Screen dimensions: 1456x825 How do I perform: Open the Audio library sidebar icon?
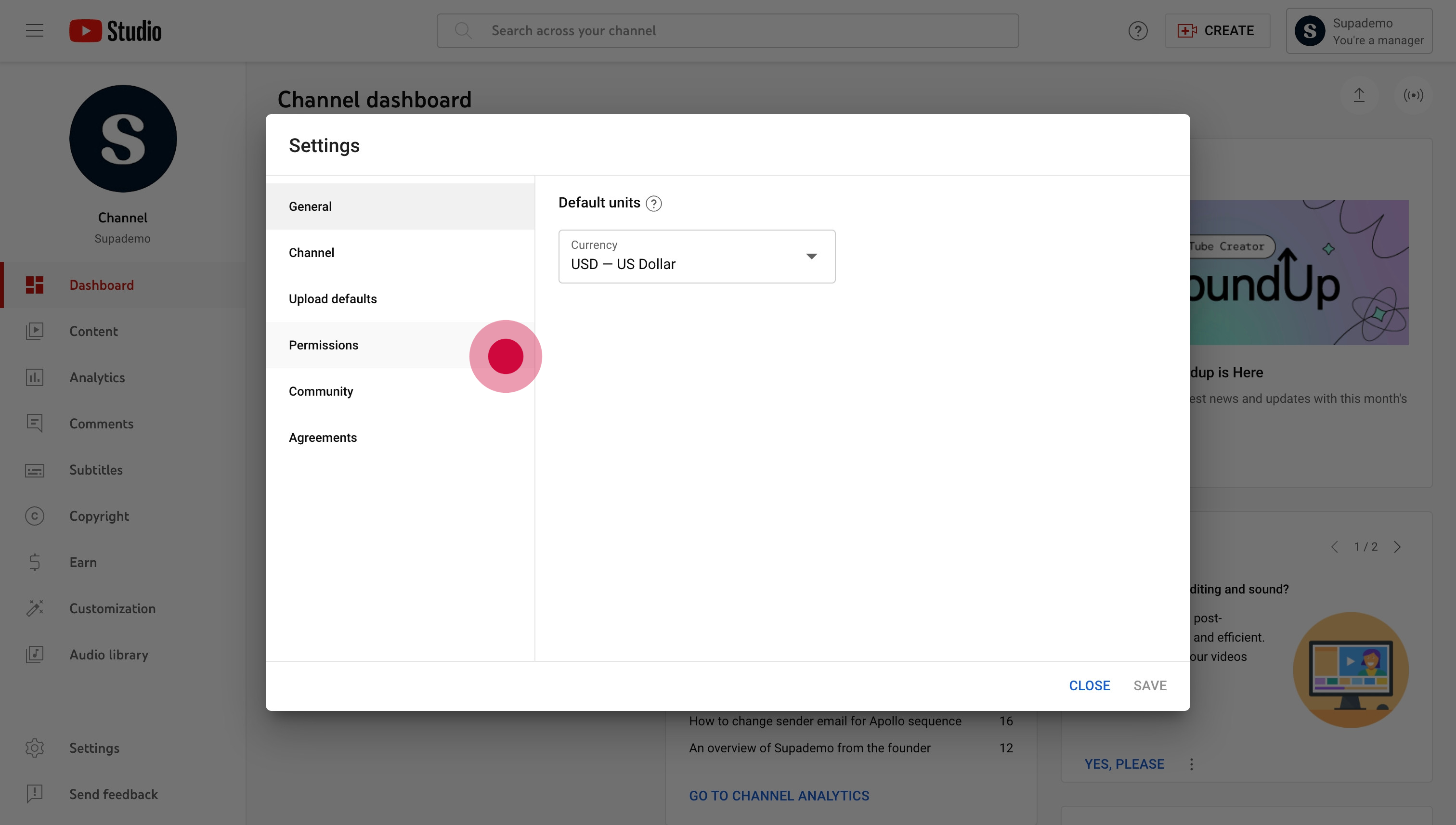(x=35, y=655)
